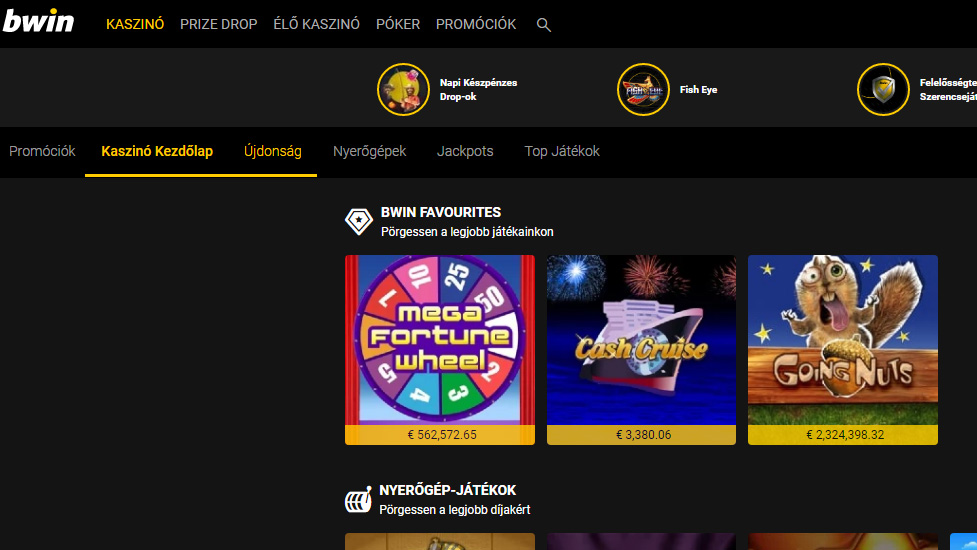Click the blue button at bottom right
Screen dimensions: 977x550
click(x=963, y=541)
